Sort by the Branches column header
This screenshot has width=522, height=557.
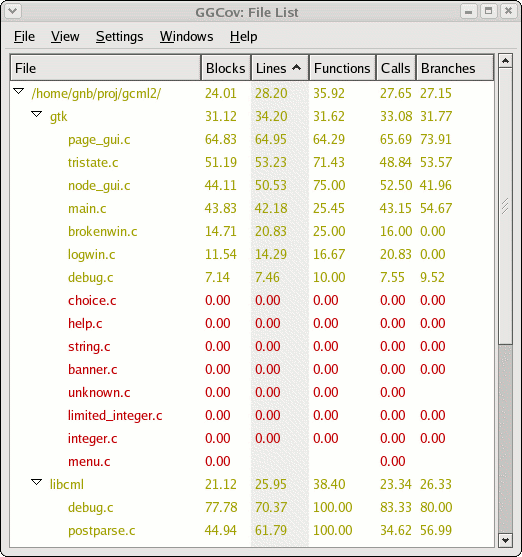[455, 68]
